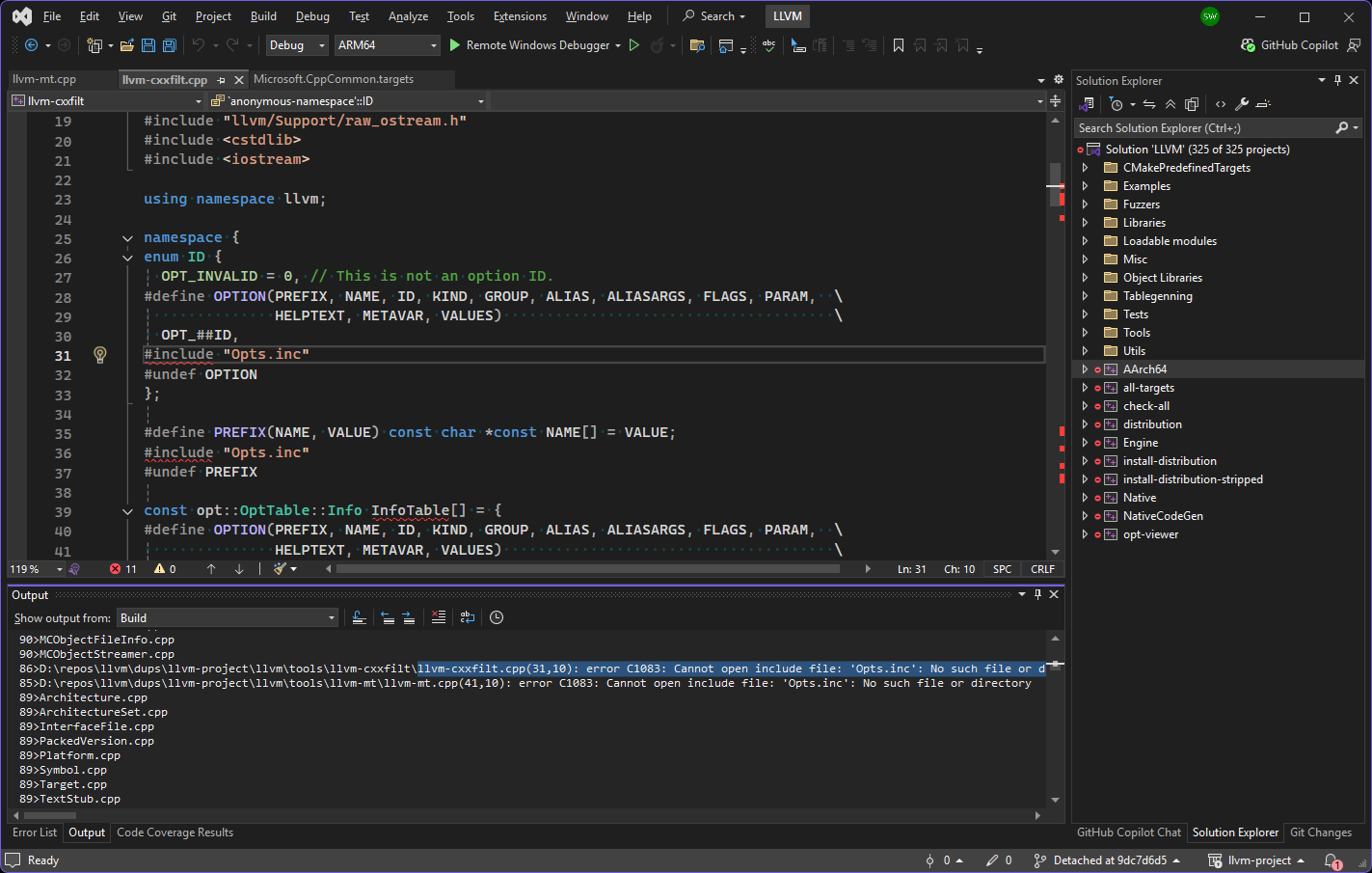Click Collapse All in Solution Explorer
1372x873 pixels.
pyautogui.click(x=1170, y=104)
